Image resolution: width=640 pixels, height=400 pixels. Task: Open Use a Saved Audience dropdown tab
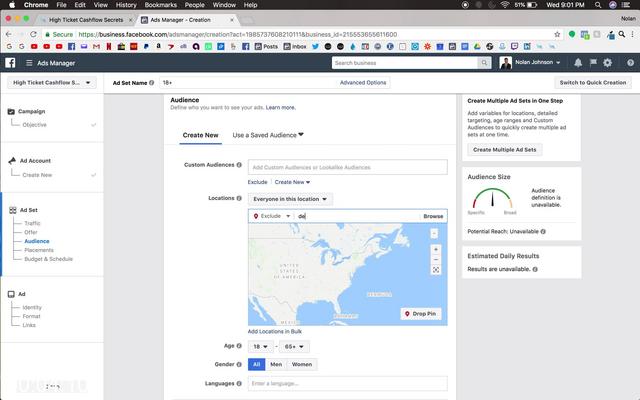tap(268, 135)
